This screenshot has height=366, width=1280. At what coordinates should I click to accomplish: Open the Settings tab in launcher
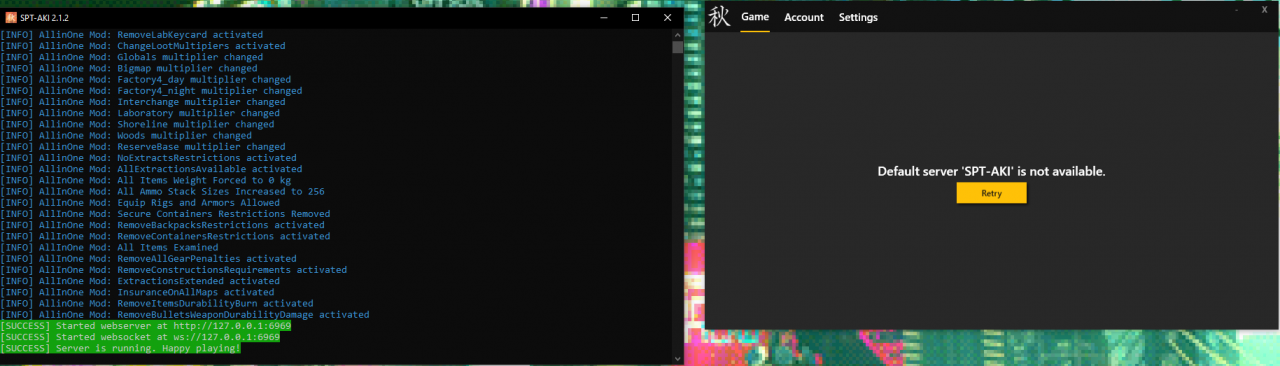point(858,17)
